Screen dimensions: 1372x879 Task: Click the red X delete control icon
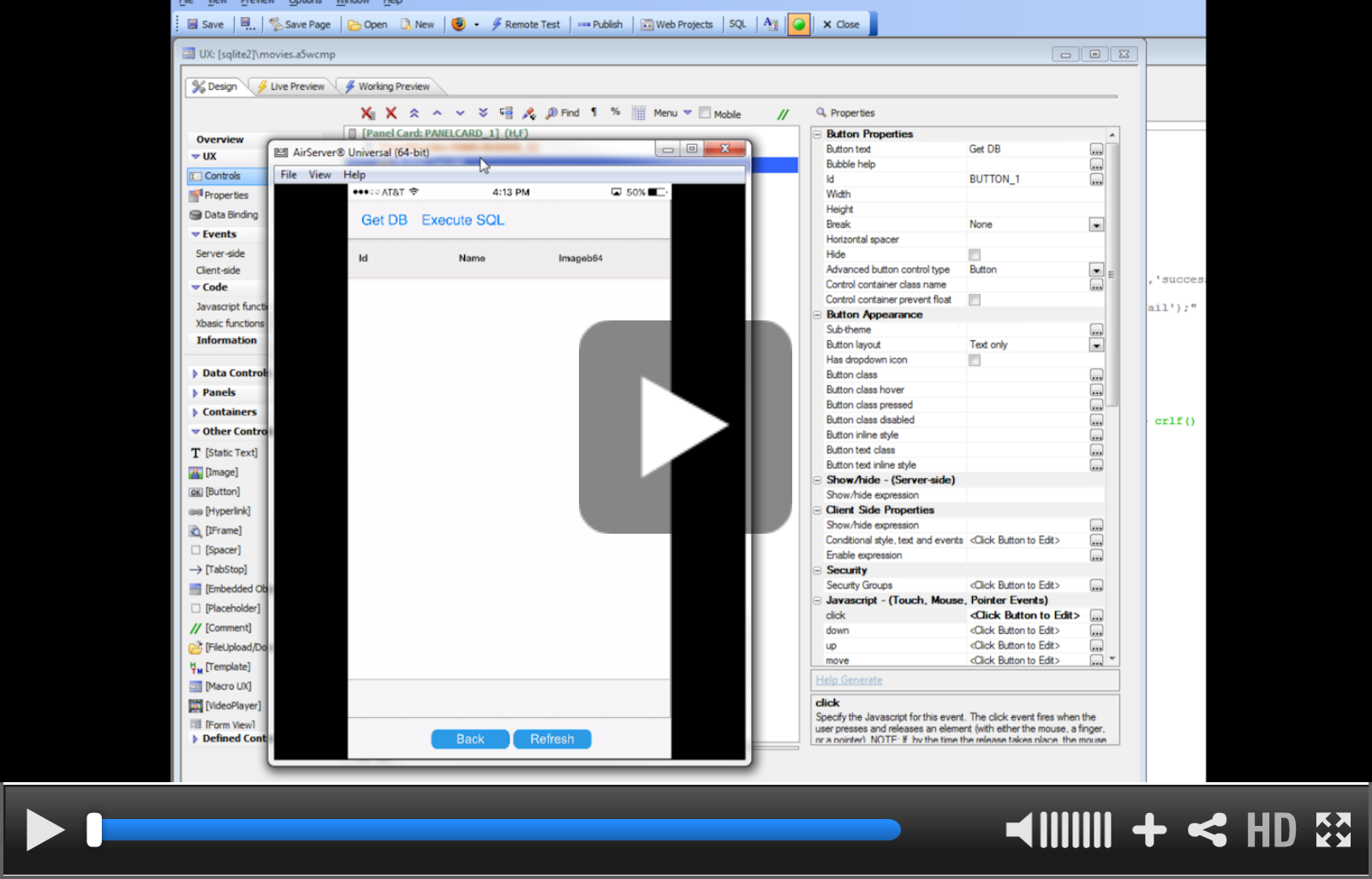pyautogui.click(x=391, y=113)
